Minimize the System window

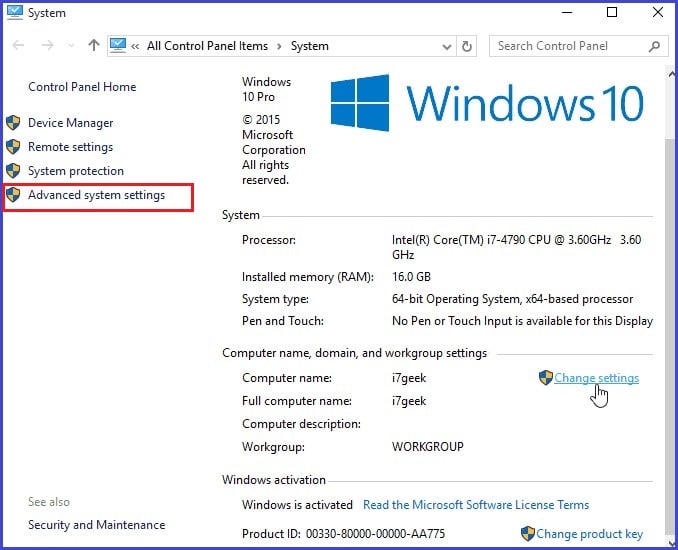(x=567, y=12)
